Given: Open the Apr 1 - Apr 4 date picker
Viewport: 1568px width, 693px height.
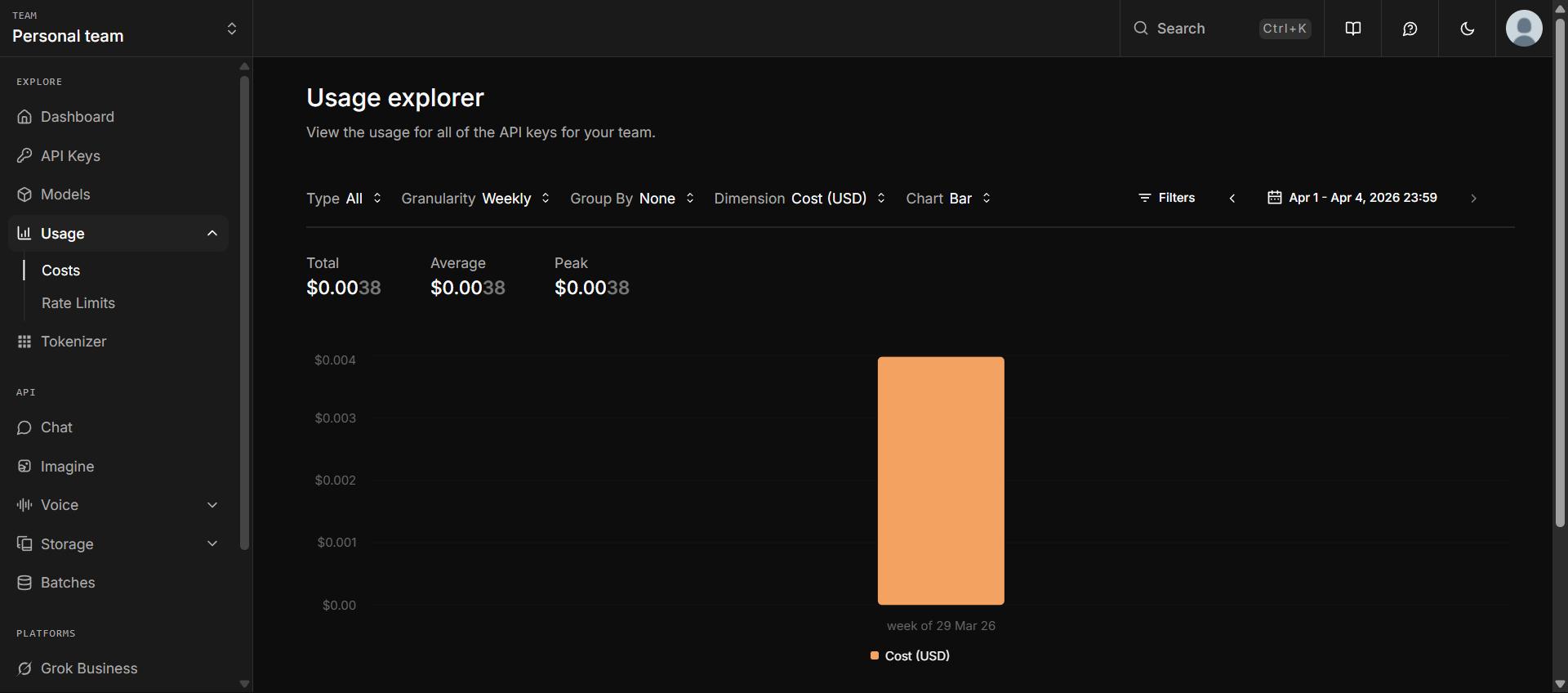Looking at the screenshot, I should click(1352, 198).
